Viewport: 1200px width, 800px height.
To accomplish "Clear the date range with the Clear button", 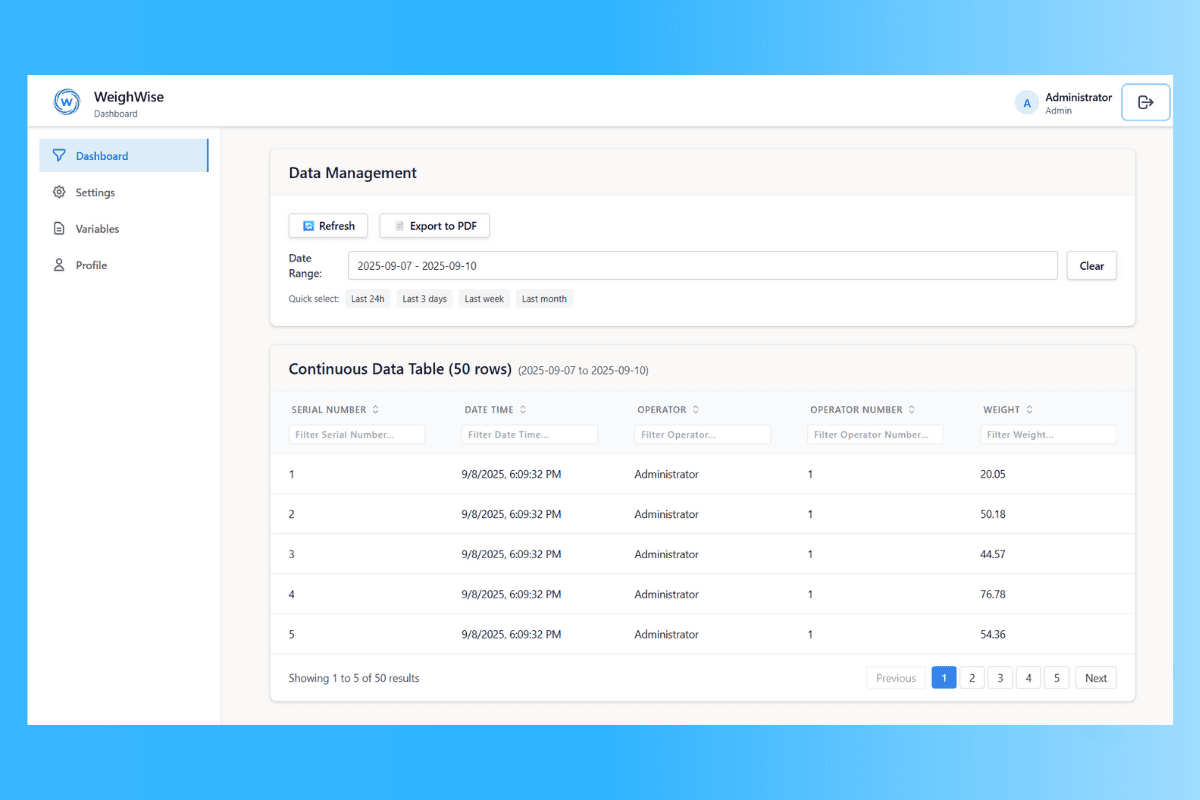I will pyautogui.click(x=1091, y=265).
